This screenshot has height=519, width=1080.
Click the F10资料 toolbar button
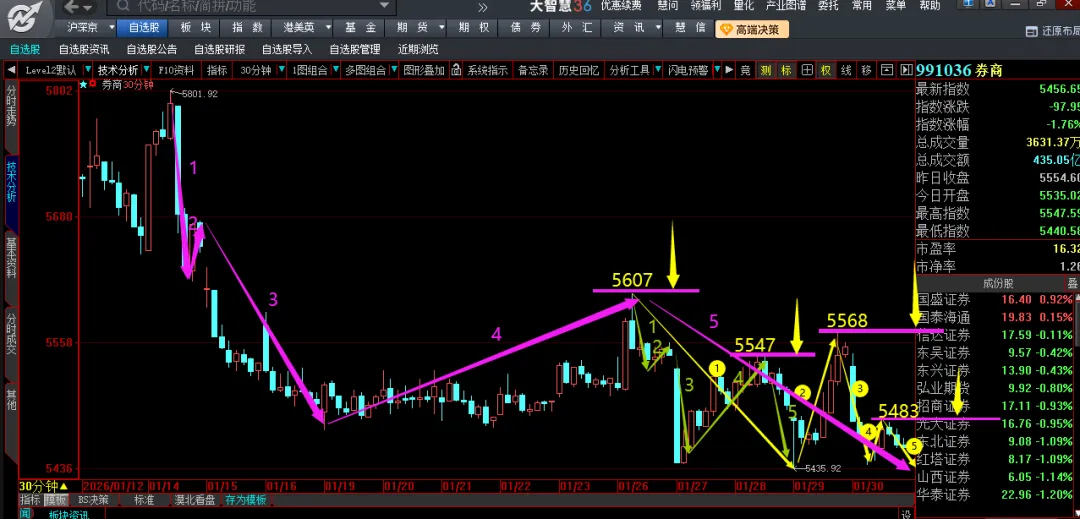coord(176,70)
